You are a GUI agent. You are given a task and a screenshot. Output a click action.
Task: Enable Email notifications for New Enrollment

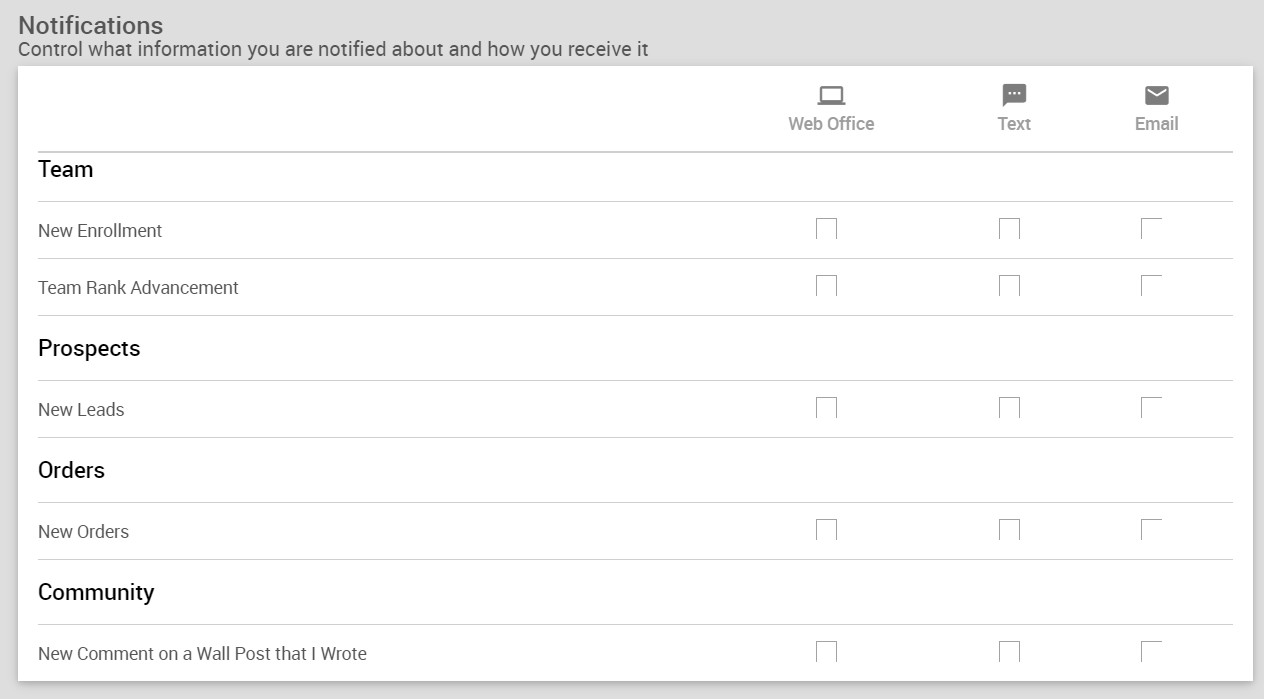point(1152,229)
